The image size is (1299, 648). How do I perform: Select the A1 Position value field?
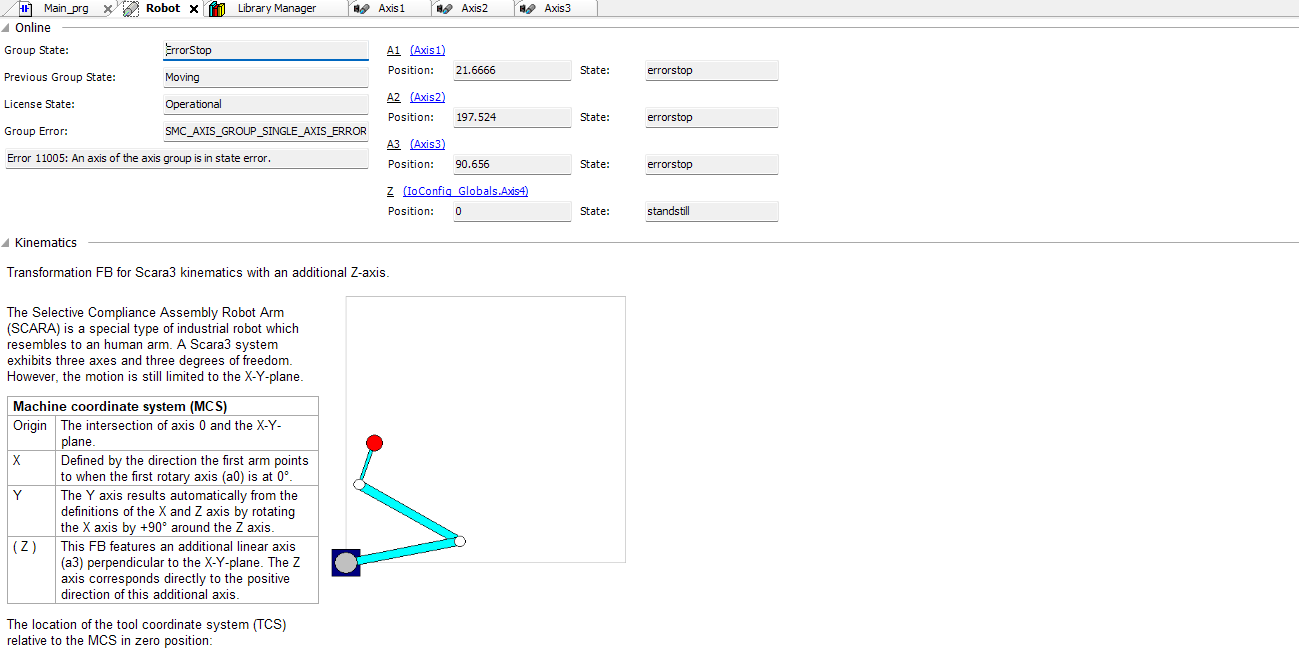click(x=512, y=71)
